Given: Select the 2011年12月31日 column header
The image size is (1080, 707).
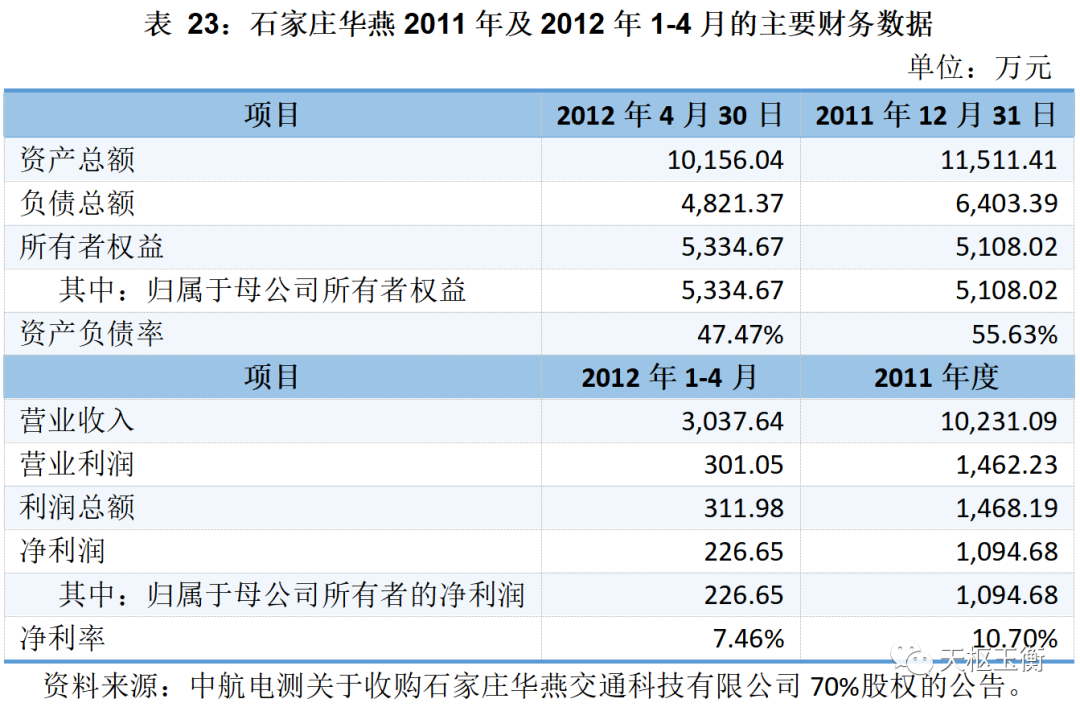Looking at the screenshot, I should (936, 115).
